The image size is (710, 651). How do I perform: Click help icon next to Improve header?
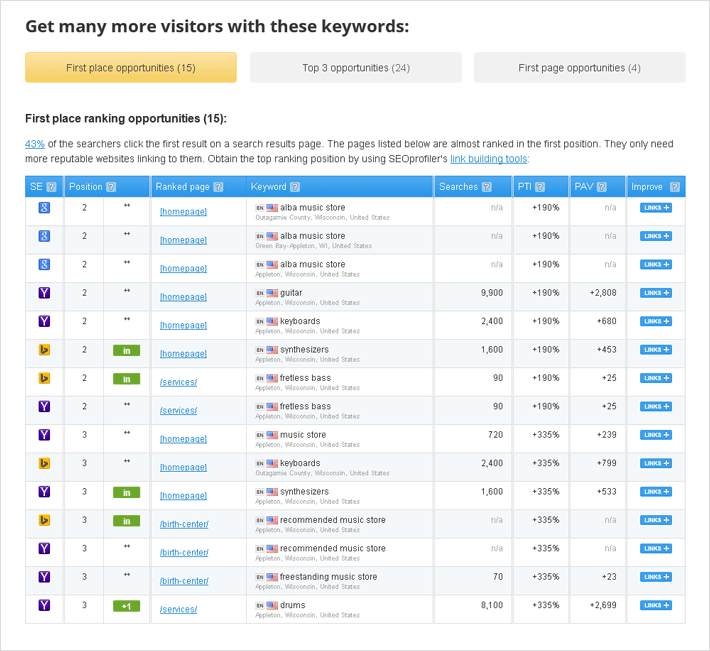(675, 187)
